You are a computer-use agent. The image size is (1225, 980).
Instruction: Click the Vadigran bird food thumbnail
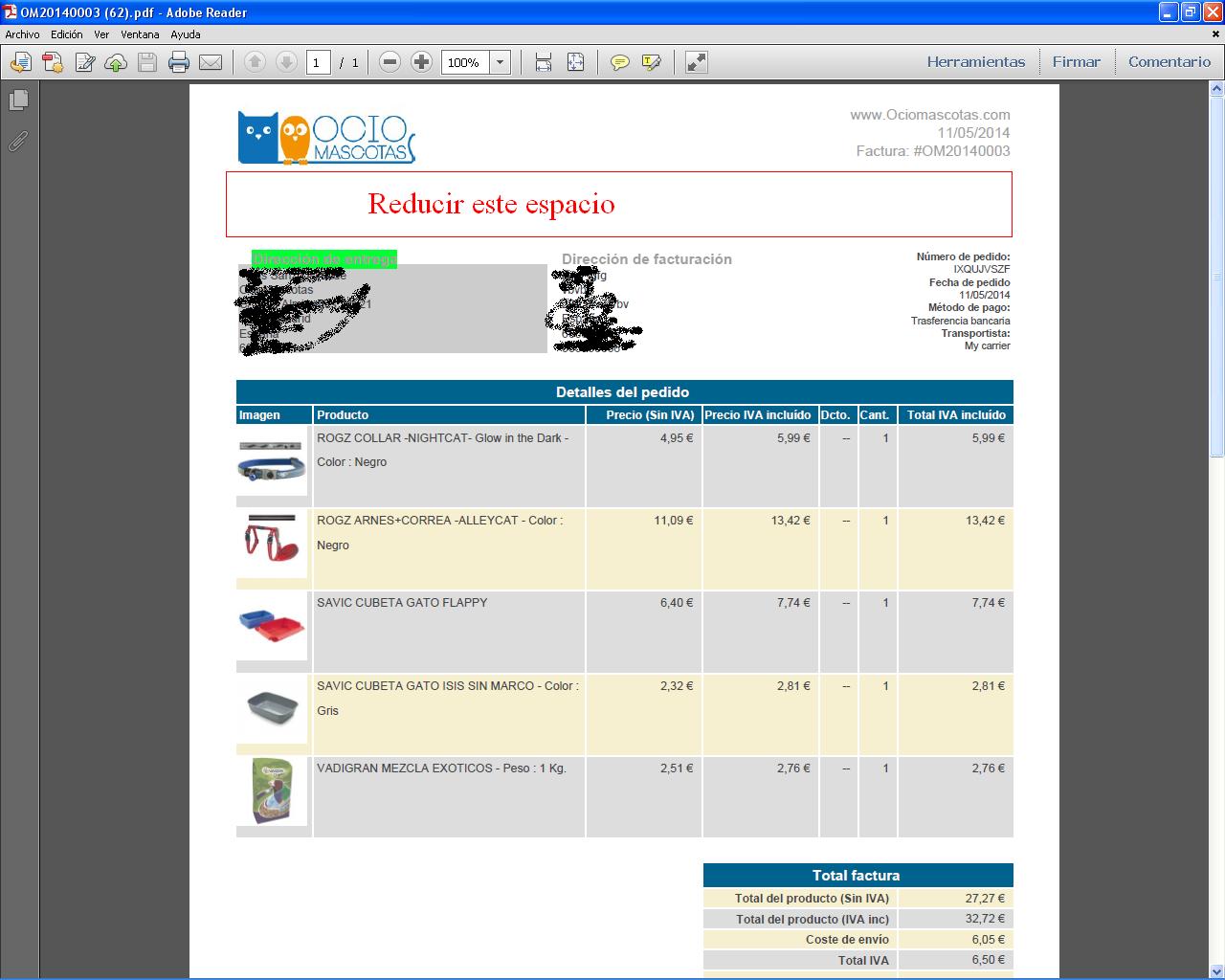(x=272, y=791)
